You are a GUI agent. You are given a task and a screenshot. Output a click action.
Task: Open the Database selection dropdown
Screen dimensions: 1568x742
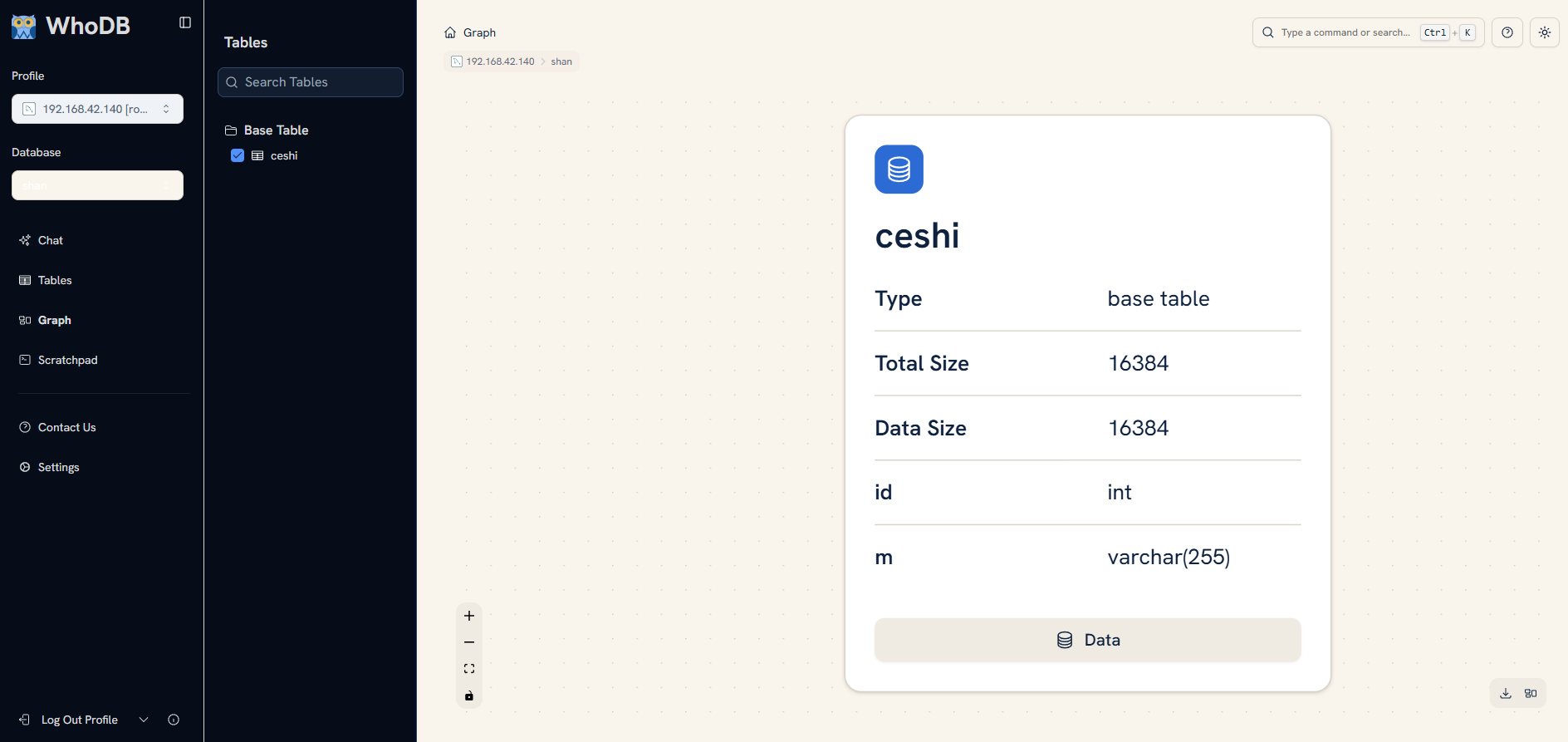(x=97, y=185)
